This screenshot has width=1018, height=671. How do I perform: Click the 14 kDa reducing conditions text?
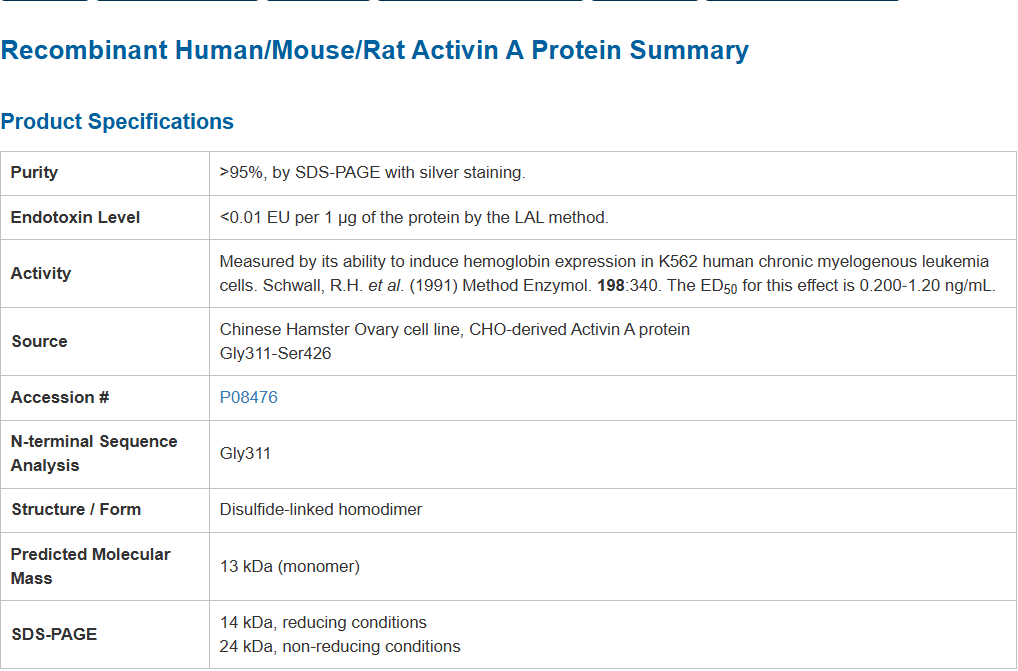tap(323, 622)
